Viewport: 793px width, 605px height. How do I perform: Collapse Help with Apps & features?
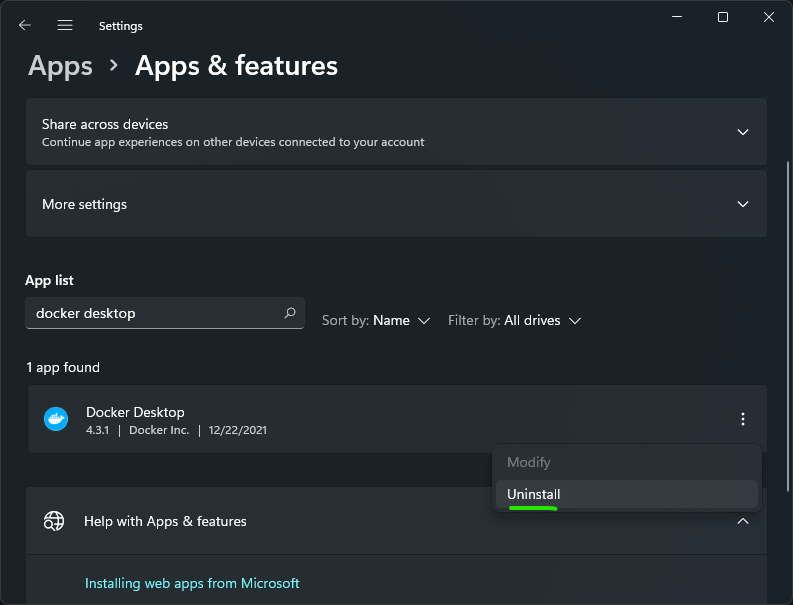point(742,521)
